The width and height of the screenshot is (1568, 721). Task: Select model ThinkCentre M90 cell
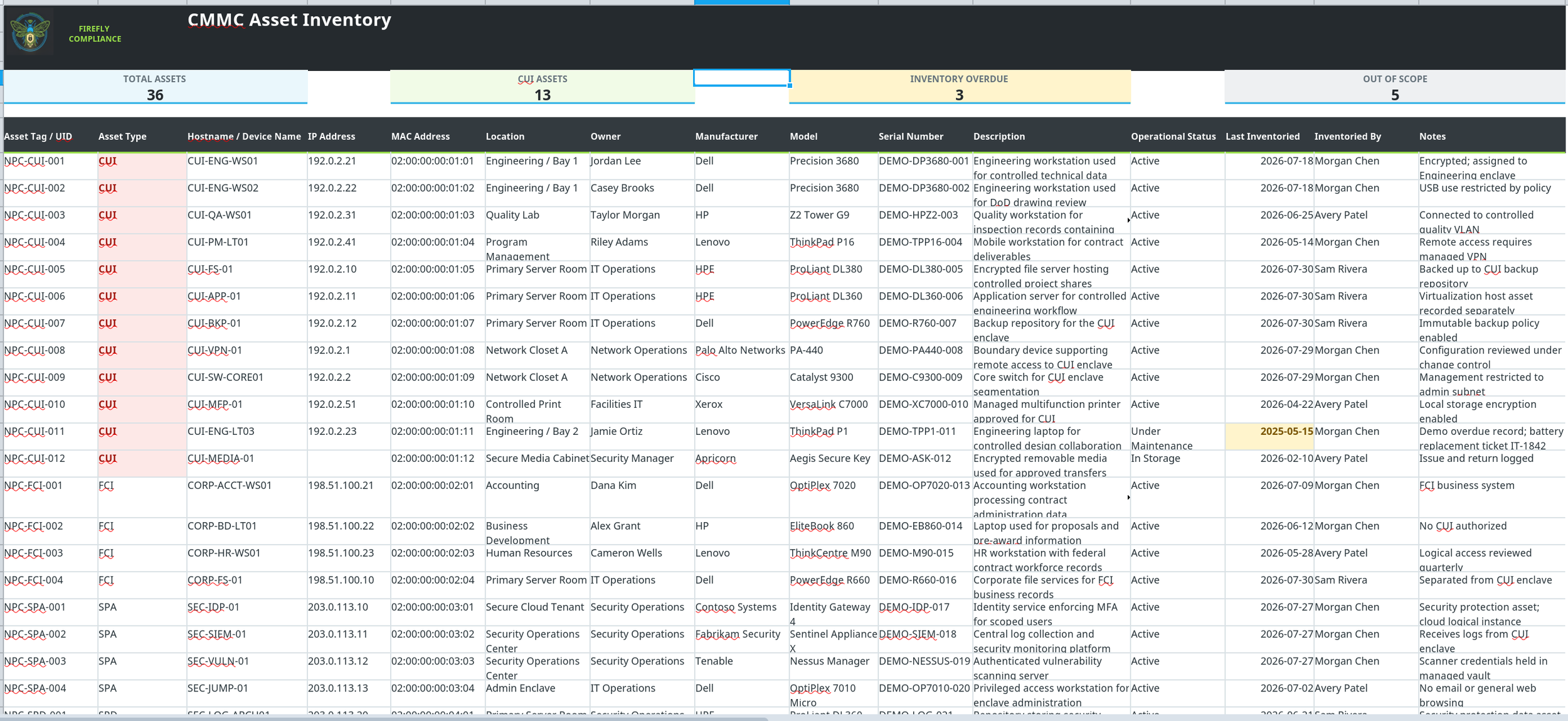833,558
